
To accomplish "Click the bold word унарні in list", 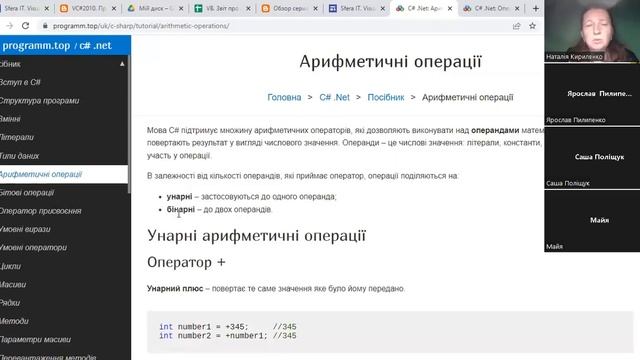I will tap(179, 196).
